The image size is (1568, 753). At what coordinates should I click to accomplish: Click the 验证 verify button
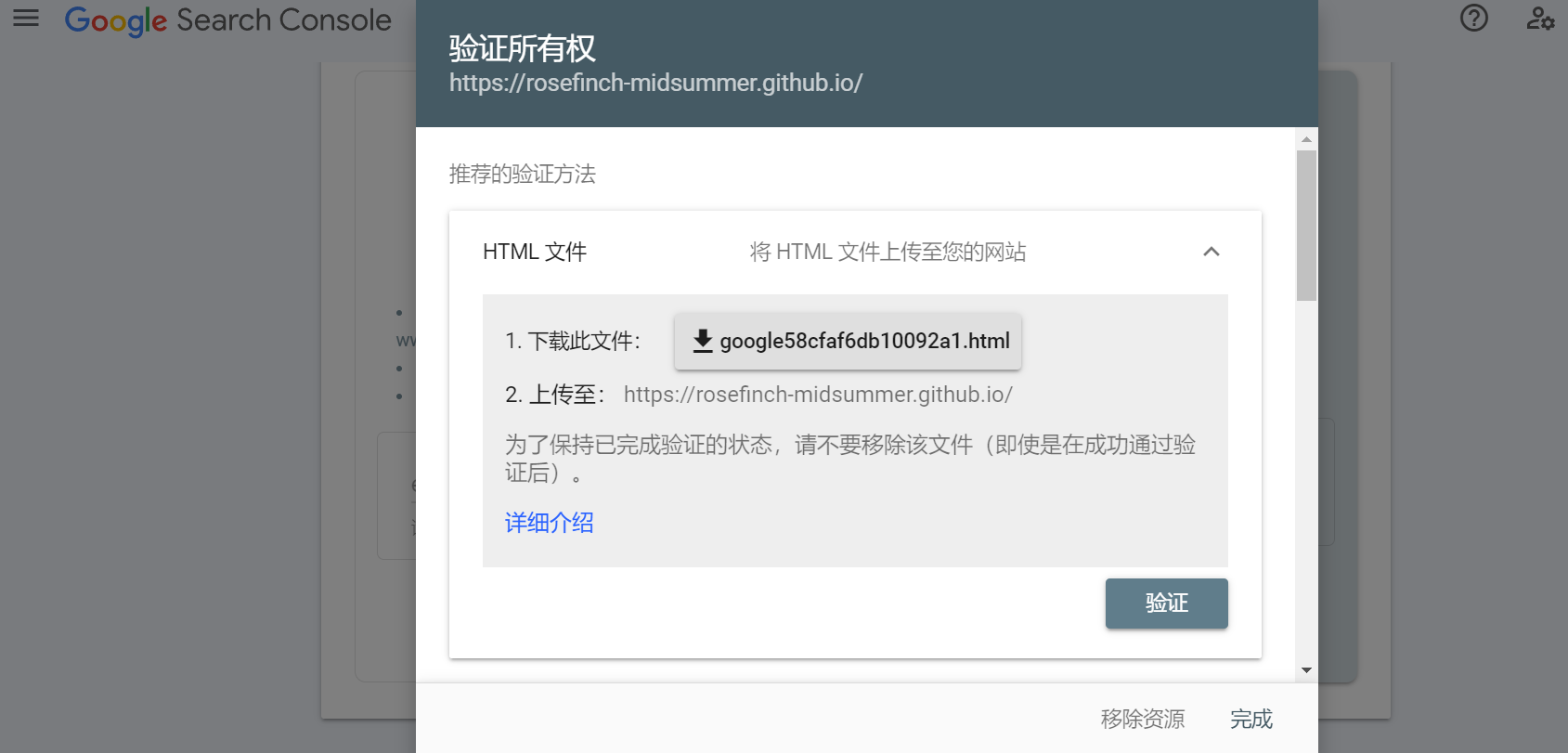pos(1166,604)
